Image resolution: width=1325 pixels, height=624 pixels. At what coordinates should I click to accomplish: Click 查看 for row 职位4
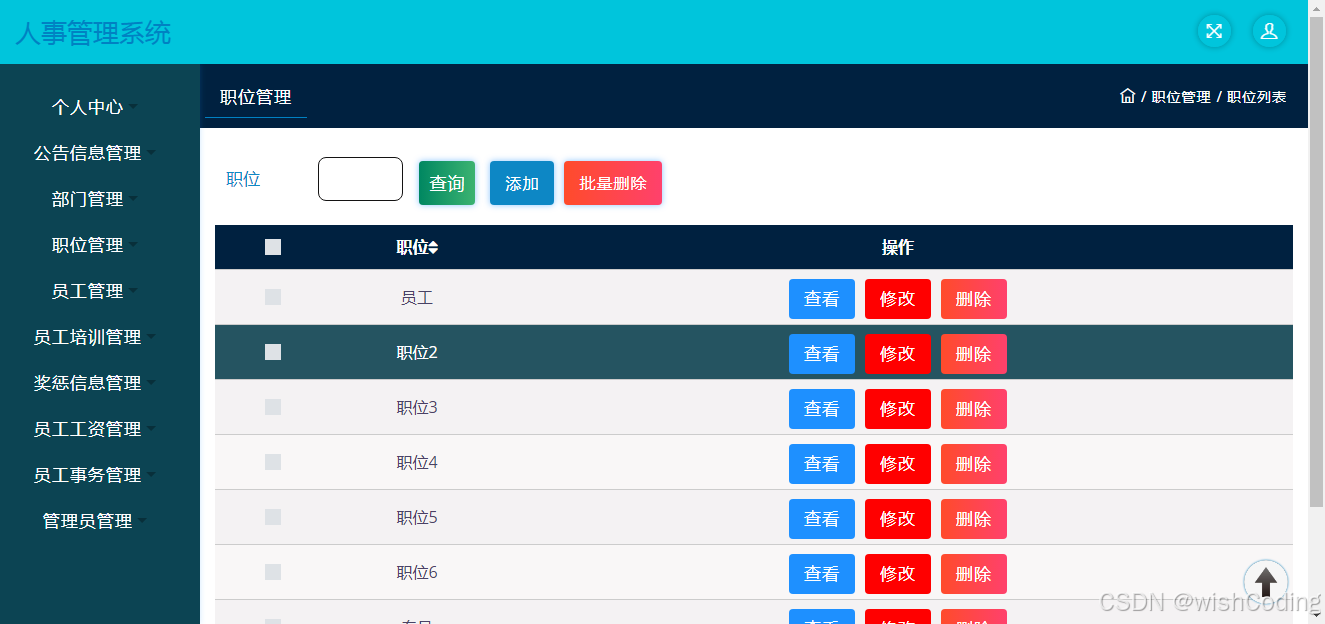822,464
